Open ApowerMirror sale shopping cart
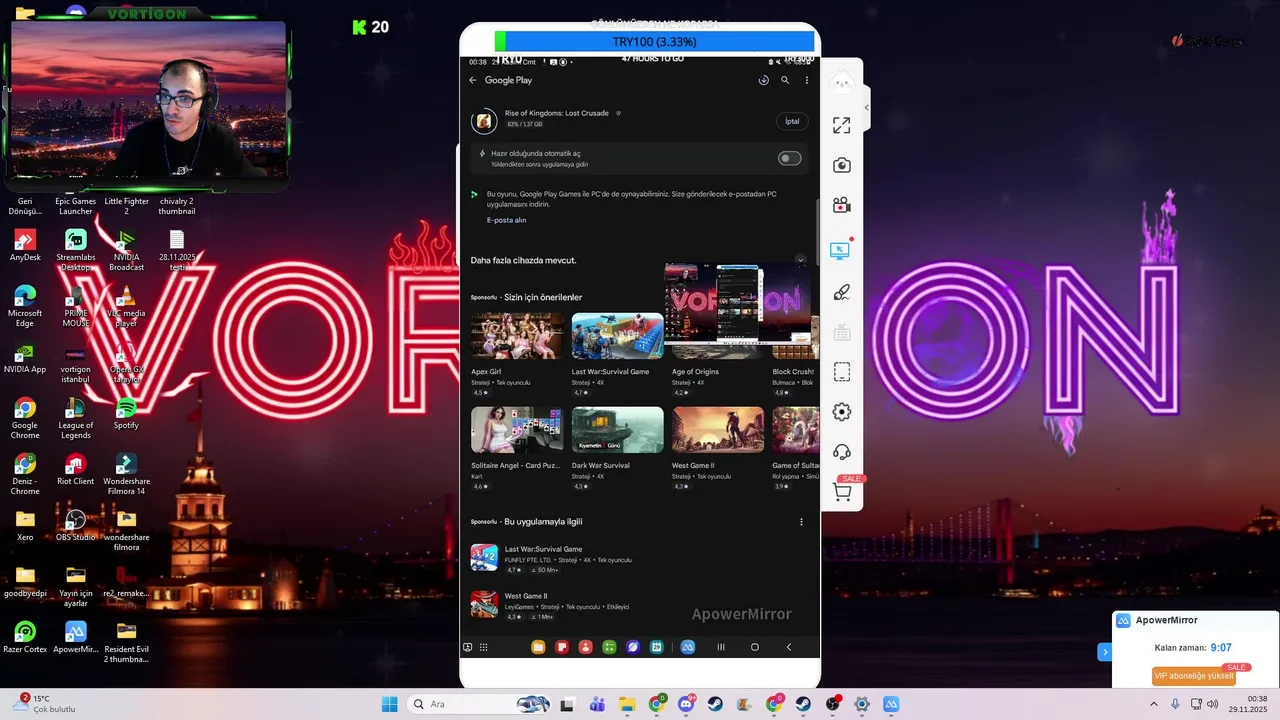 (x=843, y=492)
